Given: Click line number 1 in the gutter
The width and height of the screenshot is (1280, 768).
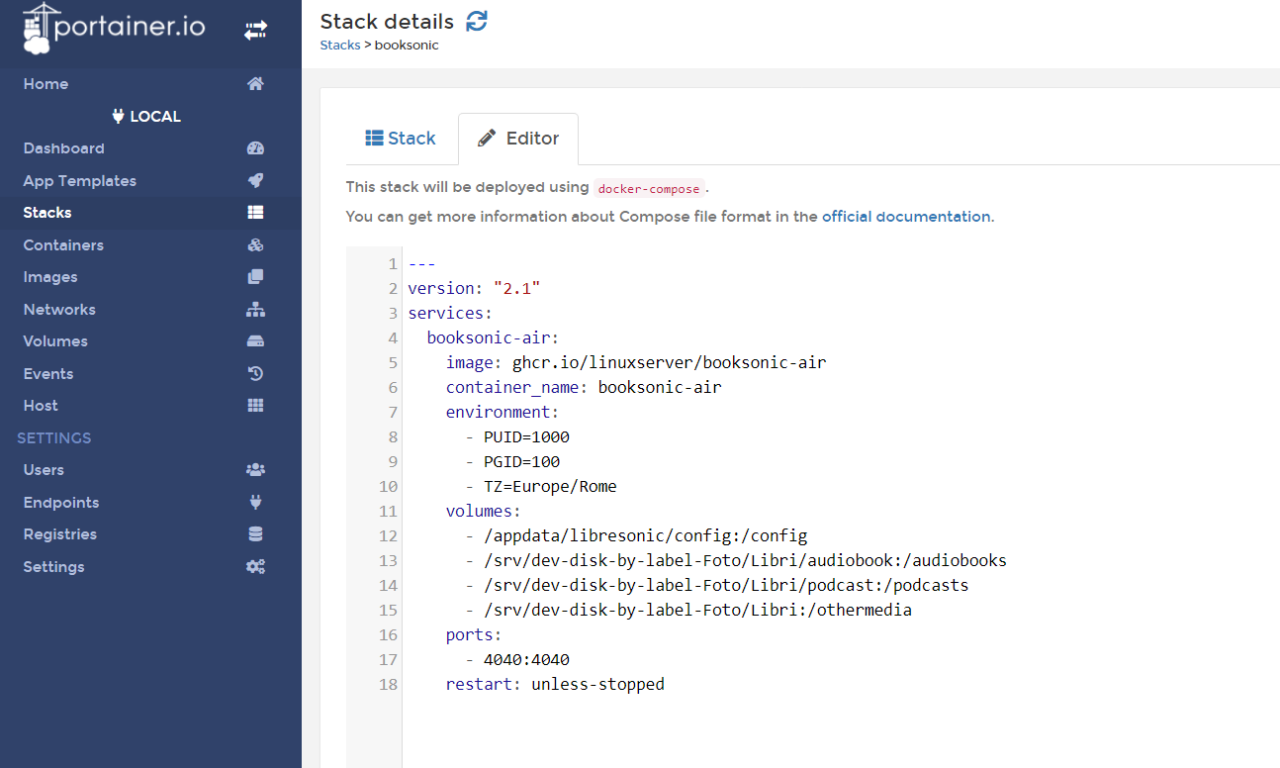Looking at the screenshot, I should [x=393, y=264].
